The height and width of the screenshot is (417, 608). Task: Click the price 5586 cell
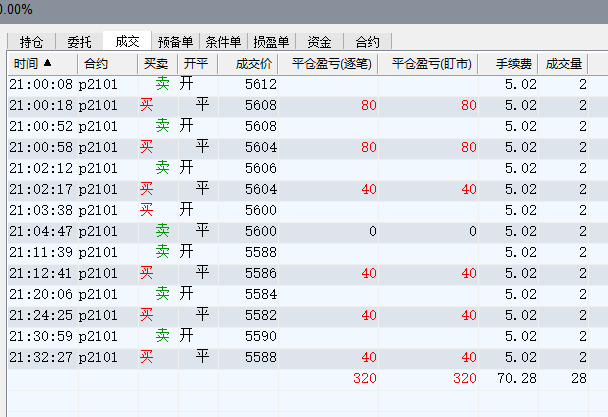coord(248,273)
